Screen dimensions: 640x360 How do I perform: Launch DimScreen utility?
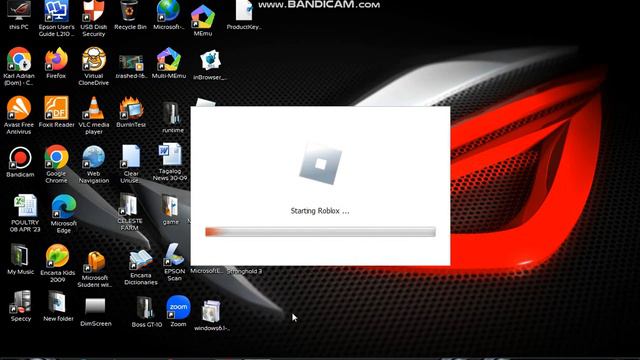tap(96, 312)
